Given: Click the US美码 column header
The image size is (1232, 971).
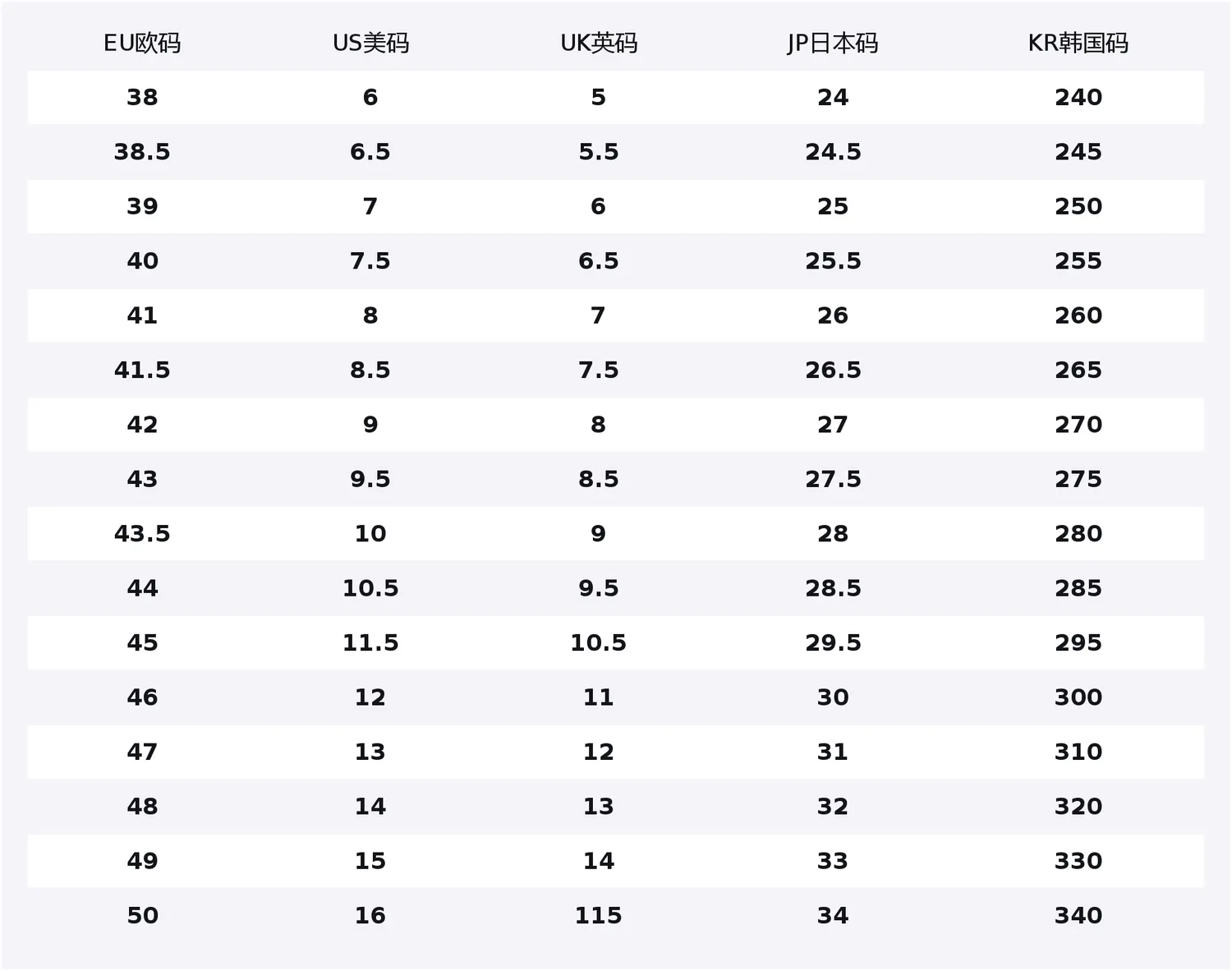Looking at the screenshot, I should pos(370,43).
